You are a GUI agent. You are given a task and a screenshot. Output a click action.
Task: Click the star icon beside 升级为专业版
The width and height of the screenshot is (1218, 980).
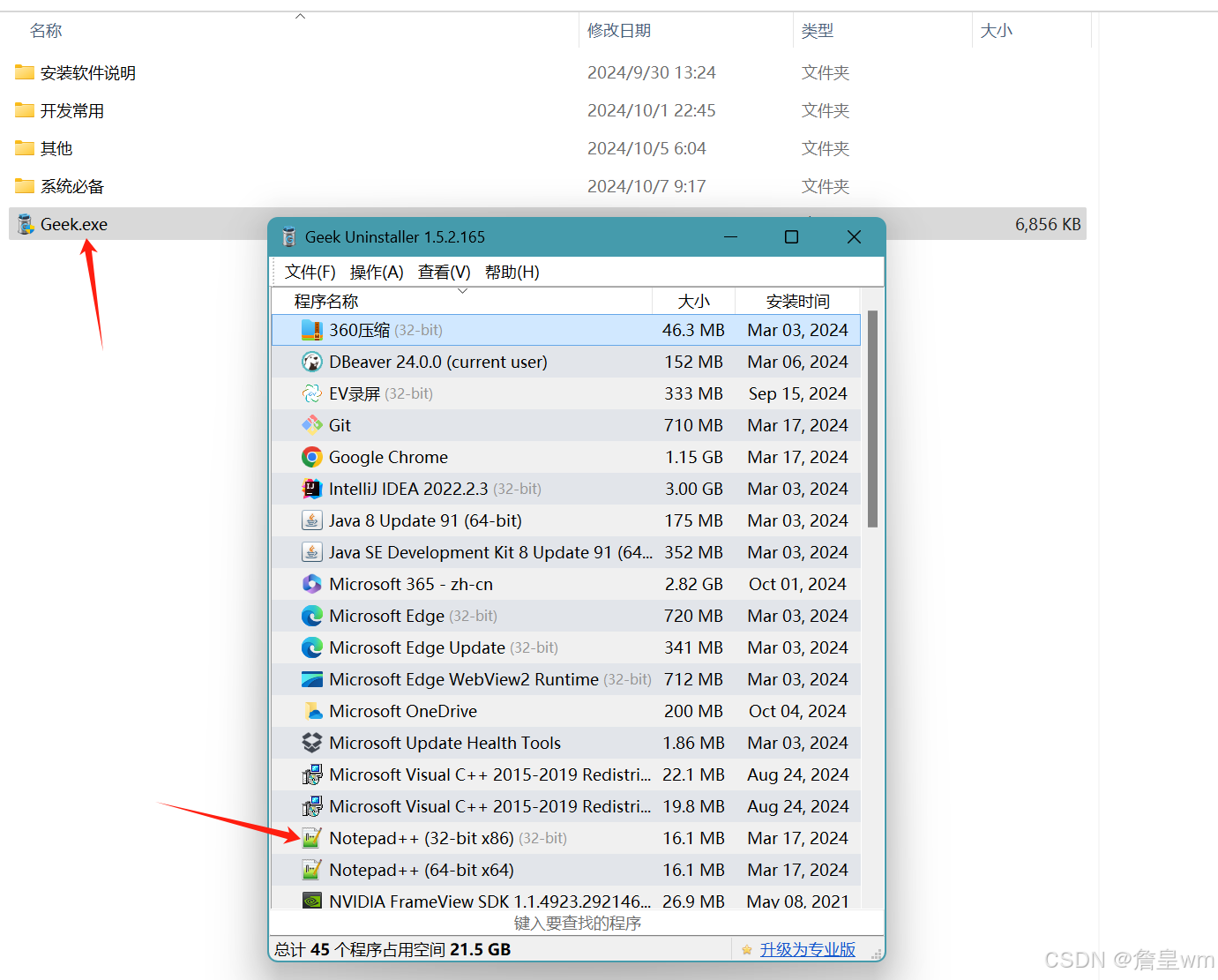(747, 950)
